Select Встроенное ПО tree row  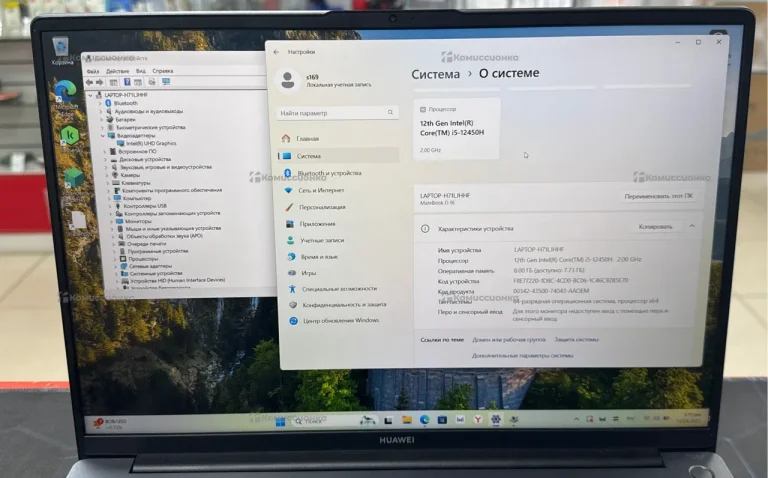click(x=133, y=151)
